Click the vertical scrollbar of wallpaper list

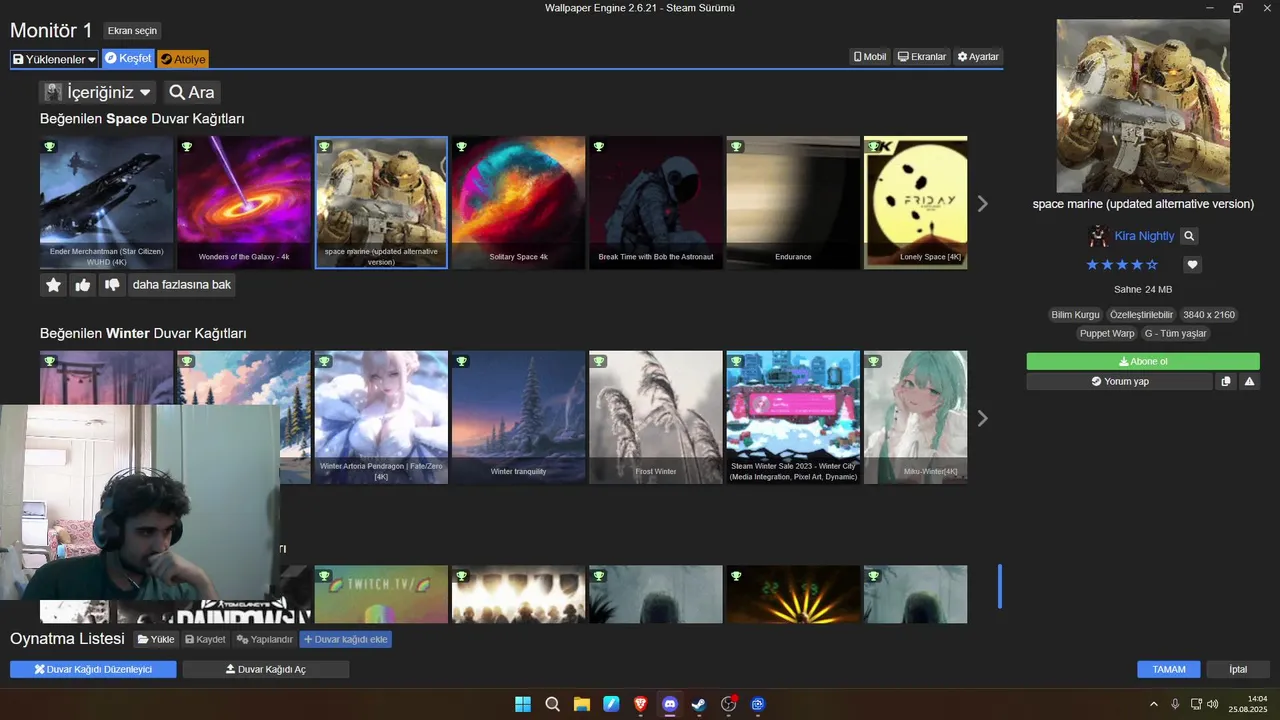pyautogui.click(x=999, y=586)
